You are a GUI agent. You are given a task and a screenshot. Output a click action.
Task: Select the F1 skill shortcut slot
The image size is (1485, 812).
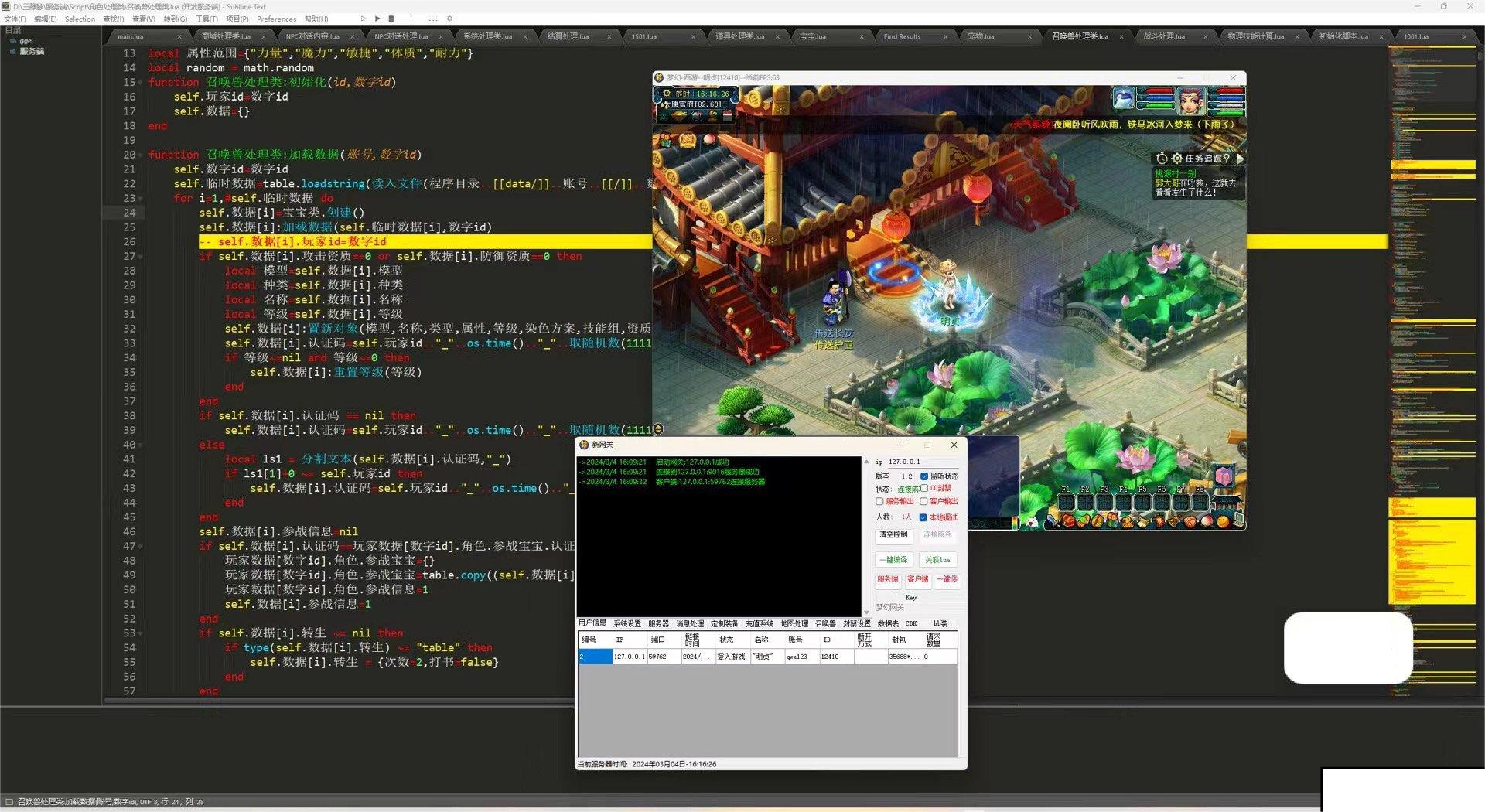(x=1067, y=502)
